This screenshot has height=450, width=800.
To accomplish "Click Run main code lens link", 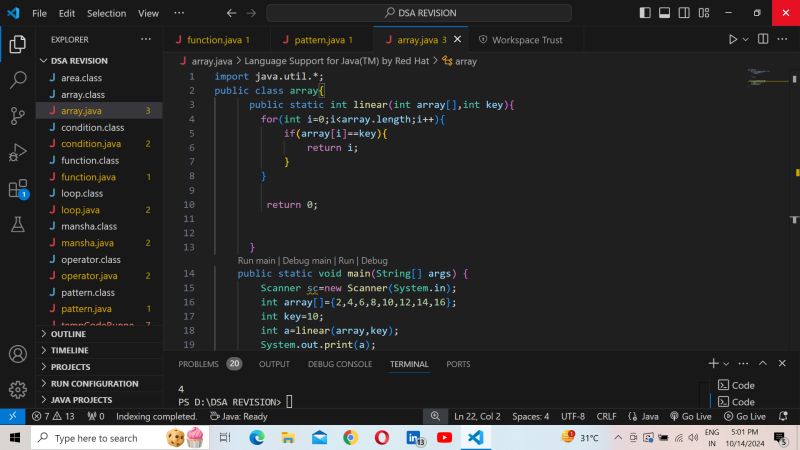I will click(x=256, y=261).
